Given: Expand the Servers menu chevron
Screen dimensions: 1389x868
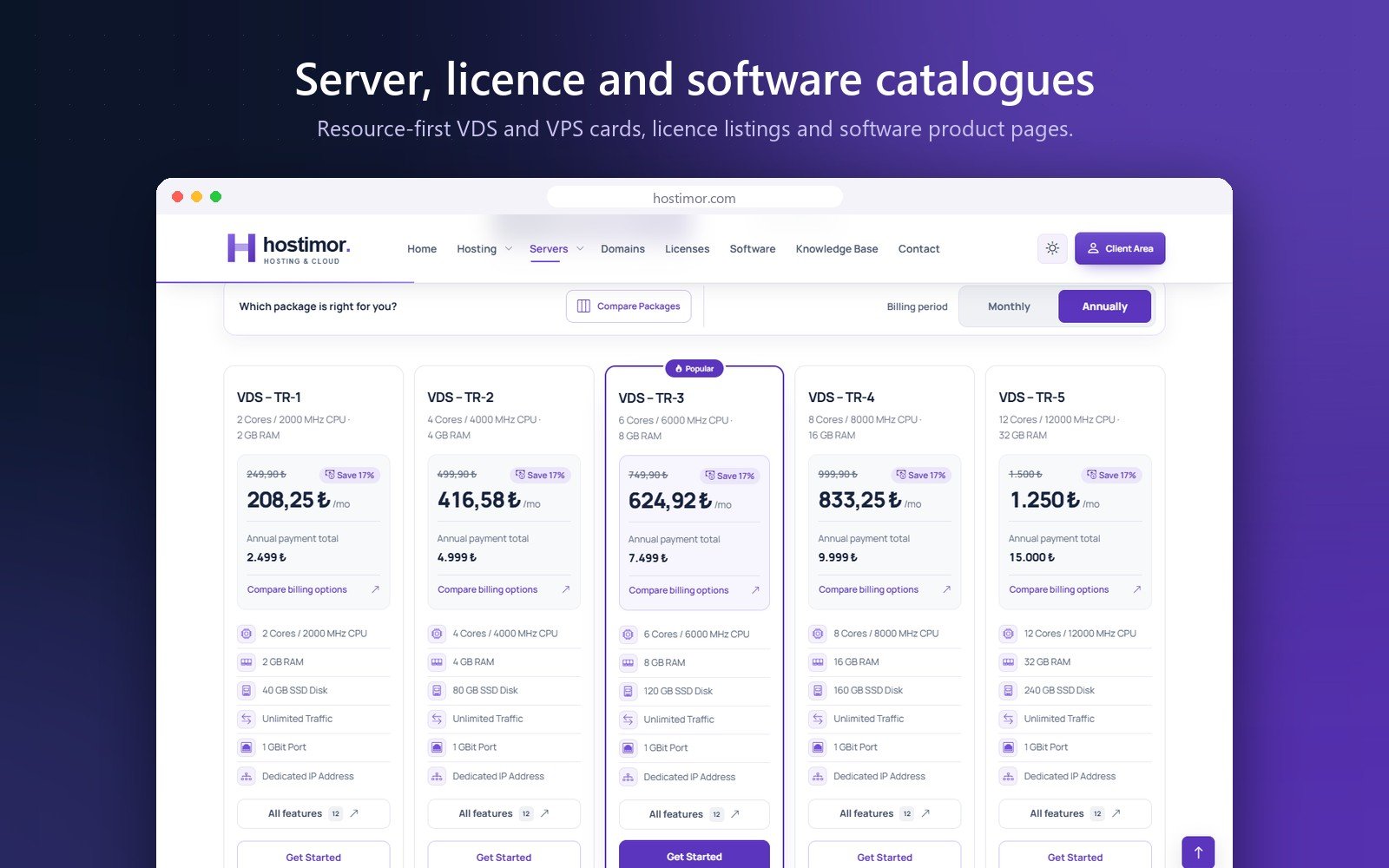Looking at the screenshot, I should (580, 249).
